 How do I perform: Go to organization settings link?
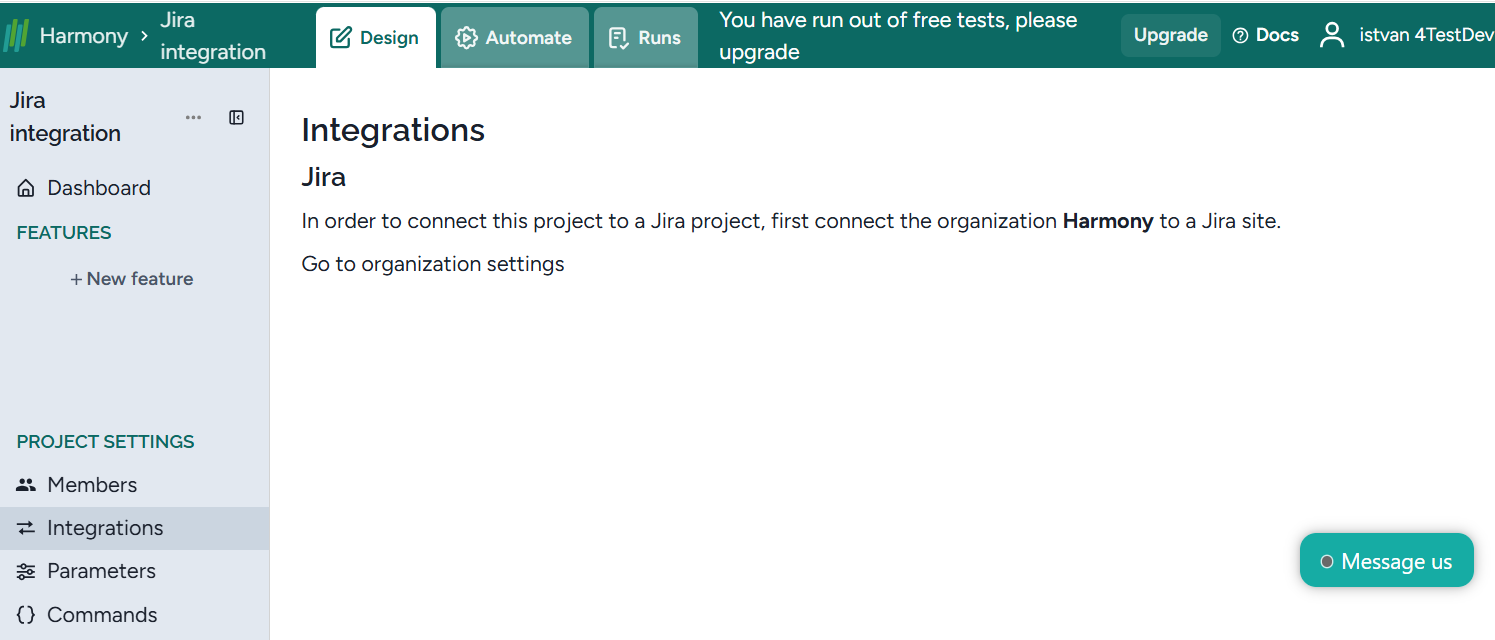pyautogui.click(x=433, y=264)
